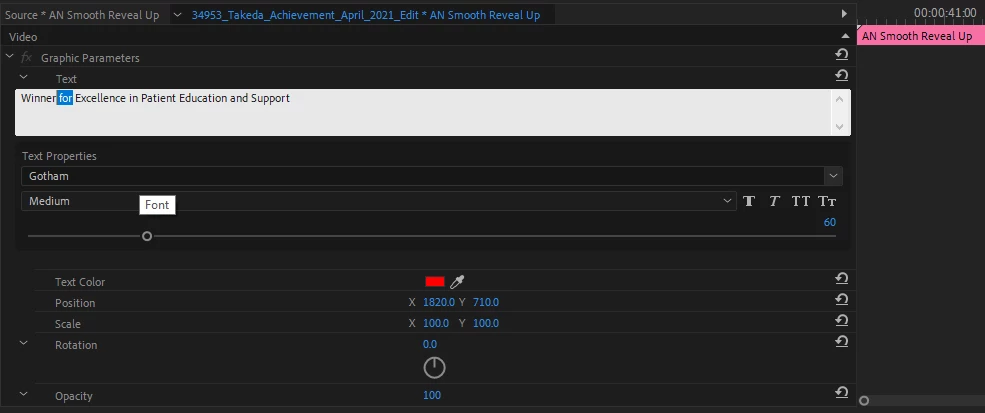The height and width of the screenshot is (413, 985).
Task: Reset the Text Color parameter
Action: [x=842, y=278]
